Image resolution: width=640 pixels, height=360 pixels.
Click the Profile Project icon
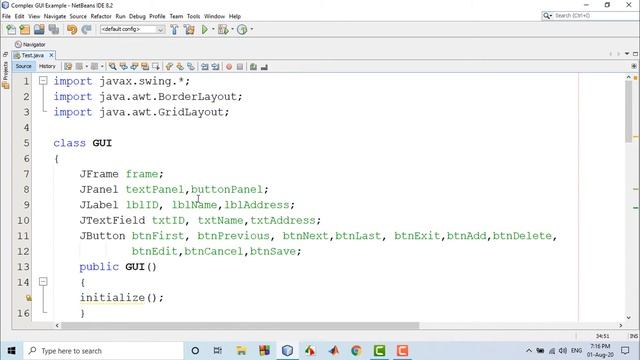(242, 29)
